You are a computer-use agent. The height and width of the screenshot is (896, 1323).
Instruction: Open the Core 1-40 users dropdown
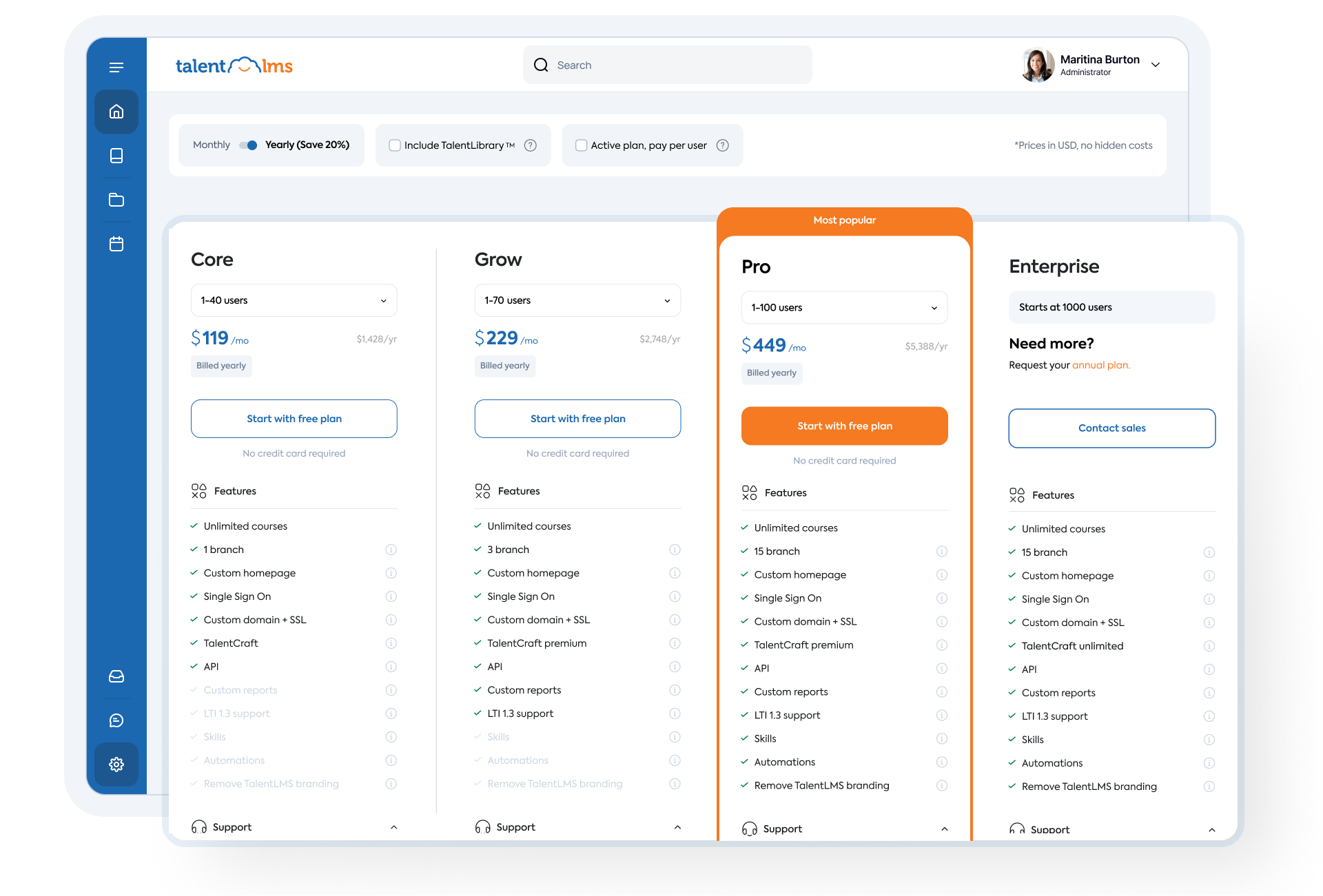294,300
